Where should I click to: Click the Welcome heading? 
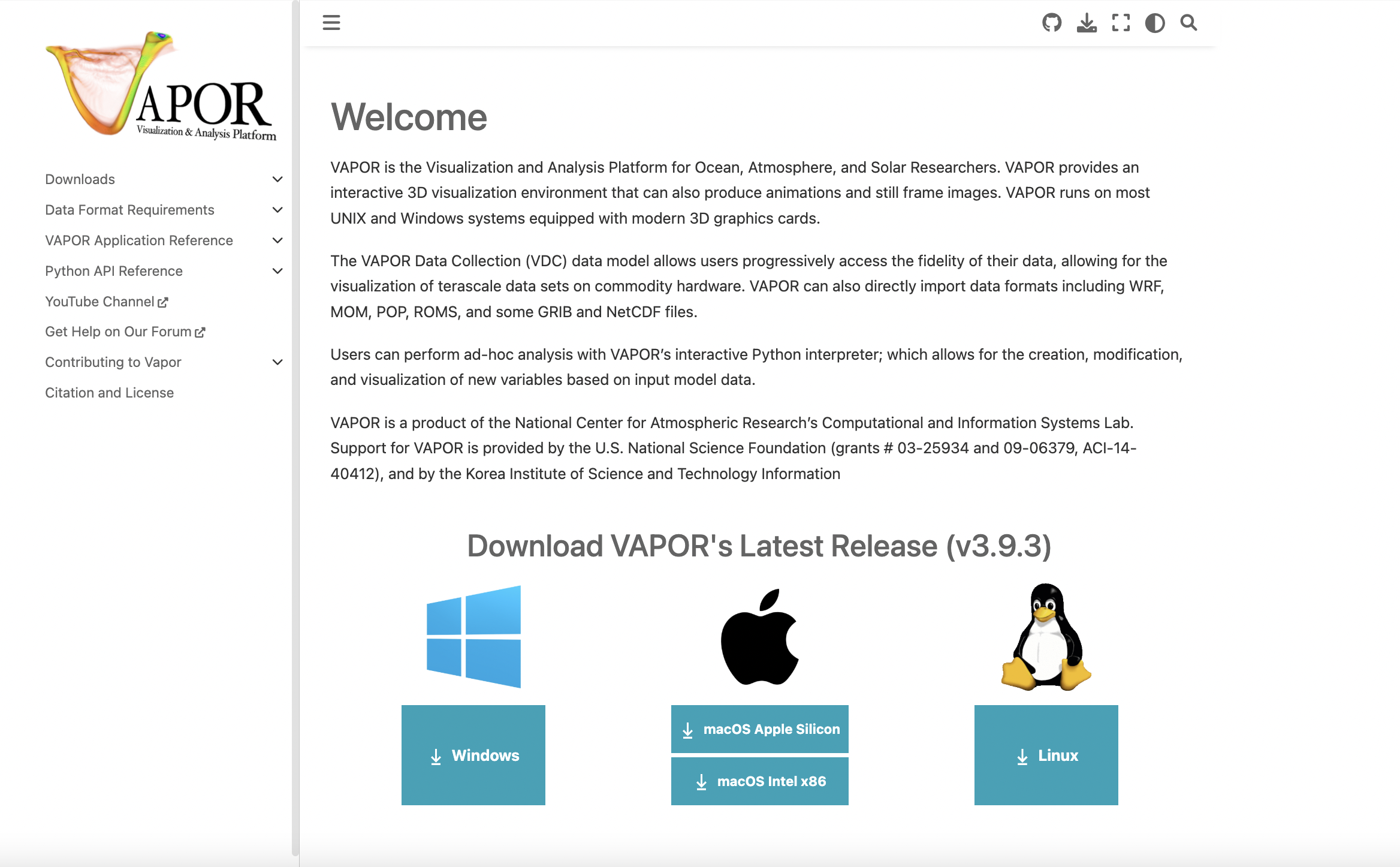pos(409,117)
